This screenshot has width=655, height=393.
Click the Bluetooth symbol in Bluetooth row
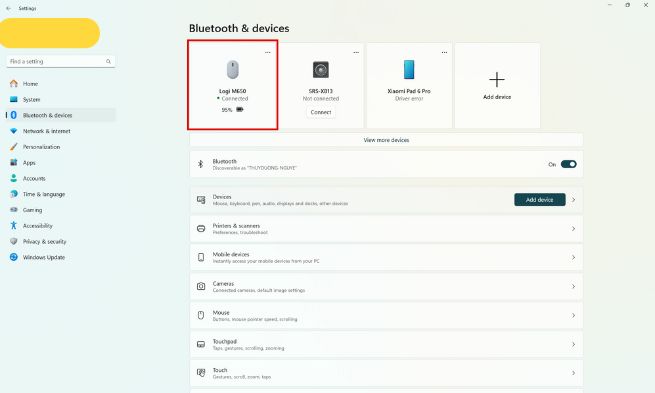click(201, 164)
